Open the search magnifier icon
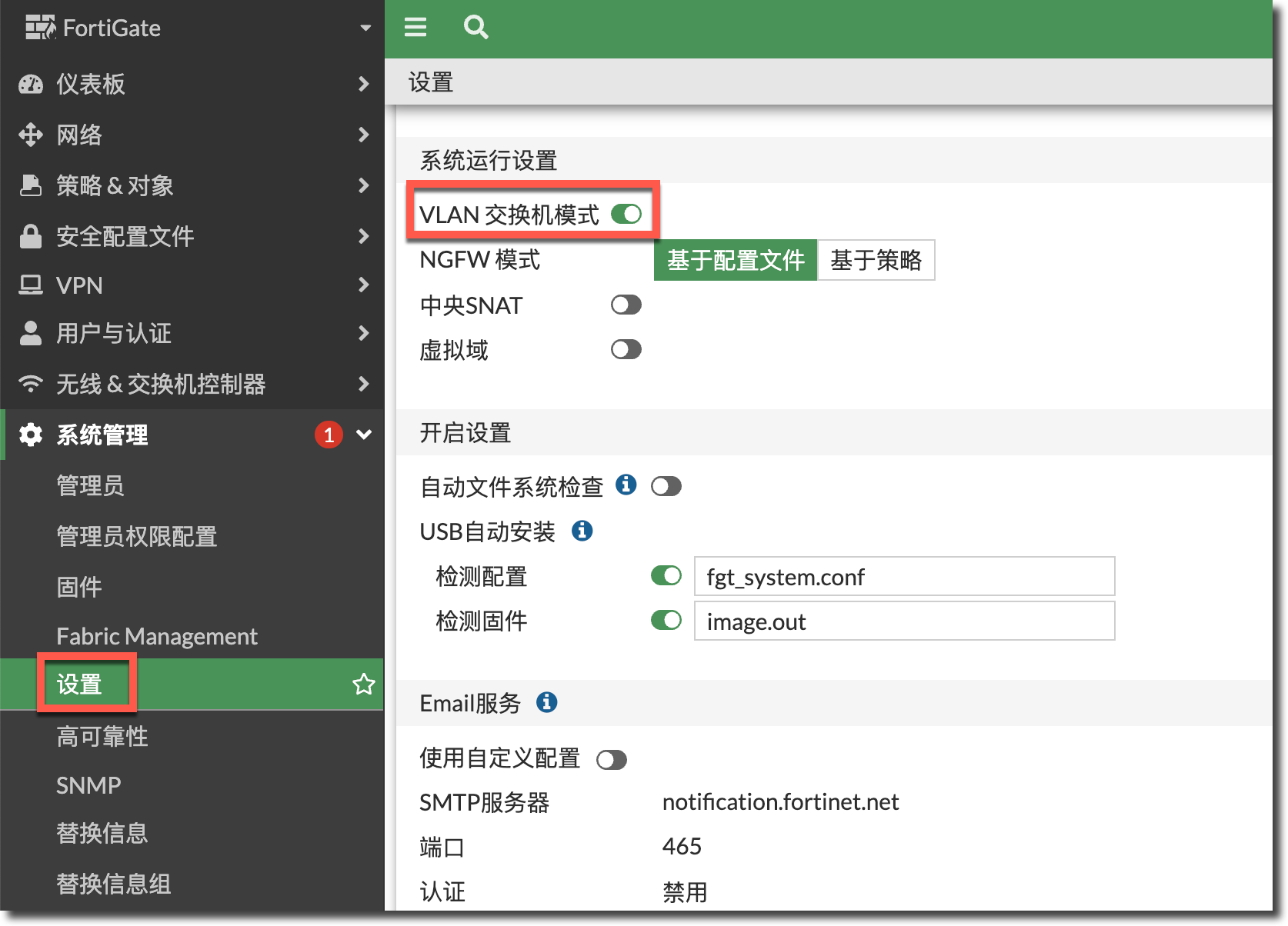Image resolution: width=1288 pixels, height=926 pixels. 475,28
